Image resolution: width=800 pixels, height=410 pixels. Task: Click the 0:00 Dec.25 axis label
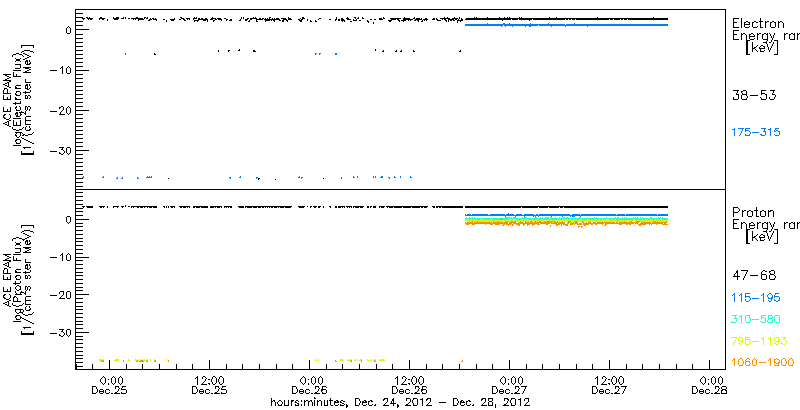coord(110,386)
